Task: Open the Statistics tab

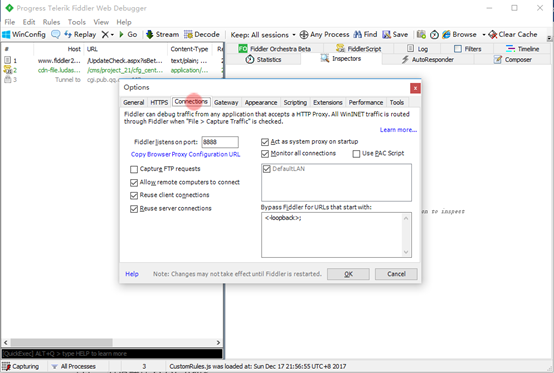Action: 264,59
